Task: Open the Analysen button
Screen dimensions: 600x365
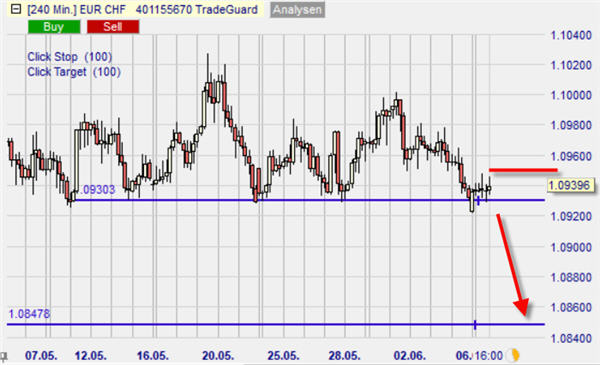Action: click(x=297, y=10)
